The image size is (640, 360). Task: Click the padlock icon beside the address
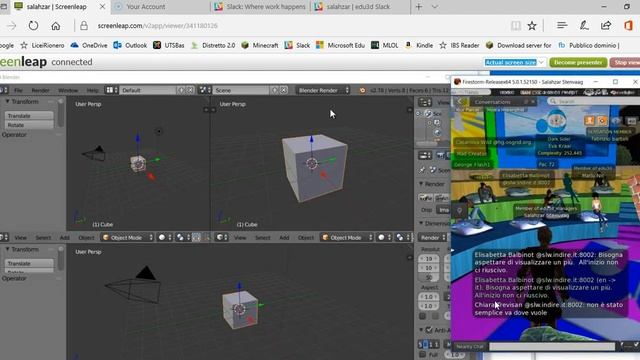84,26
